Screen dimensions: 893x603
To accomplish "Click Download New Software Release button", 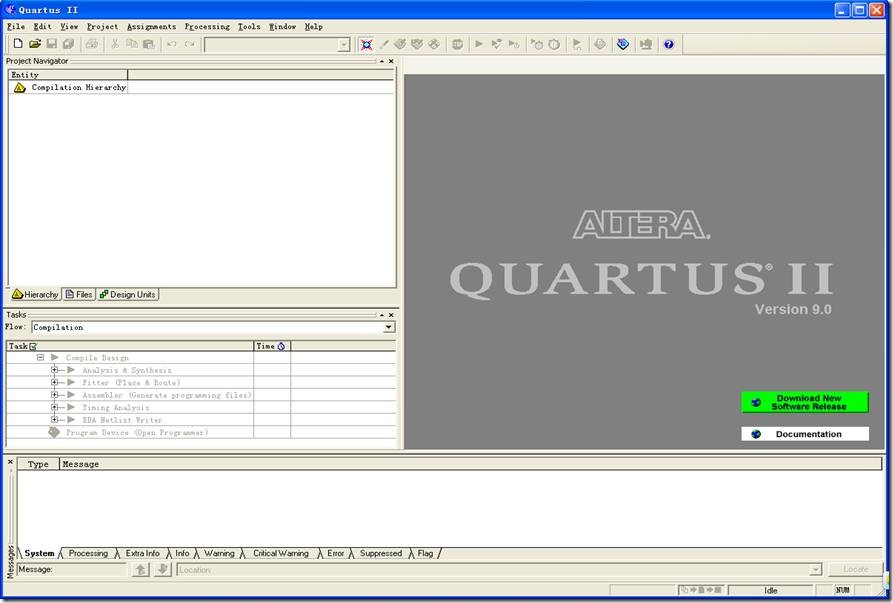I will [x=805, y=402].
